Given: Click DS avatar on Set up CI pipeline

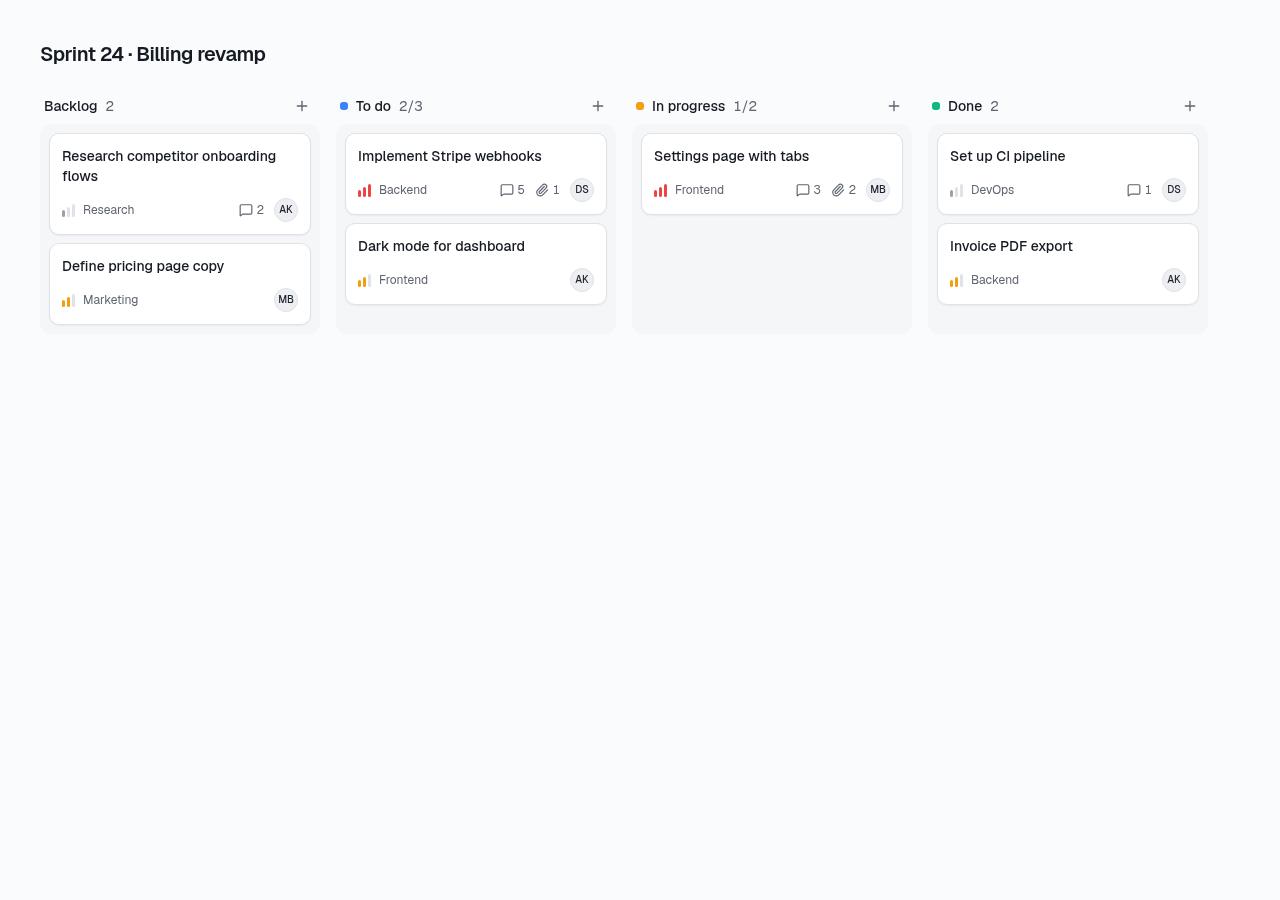Looking at the screenshot, I should click(x=1174, y=190).
